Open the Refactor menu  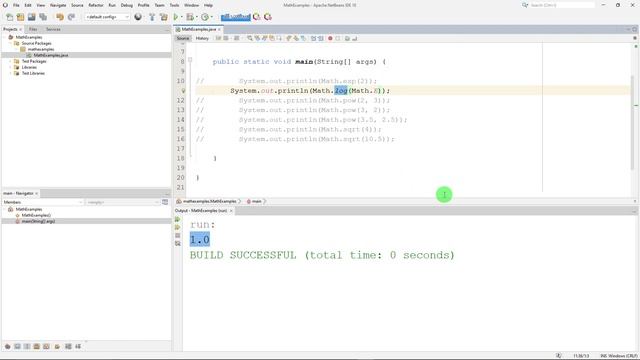coord(96,5)
